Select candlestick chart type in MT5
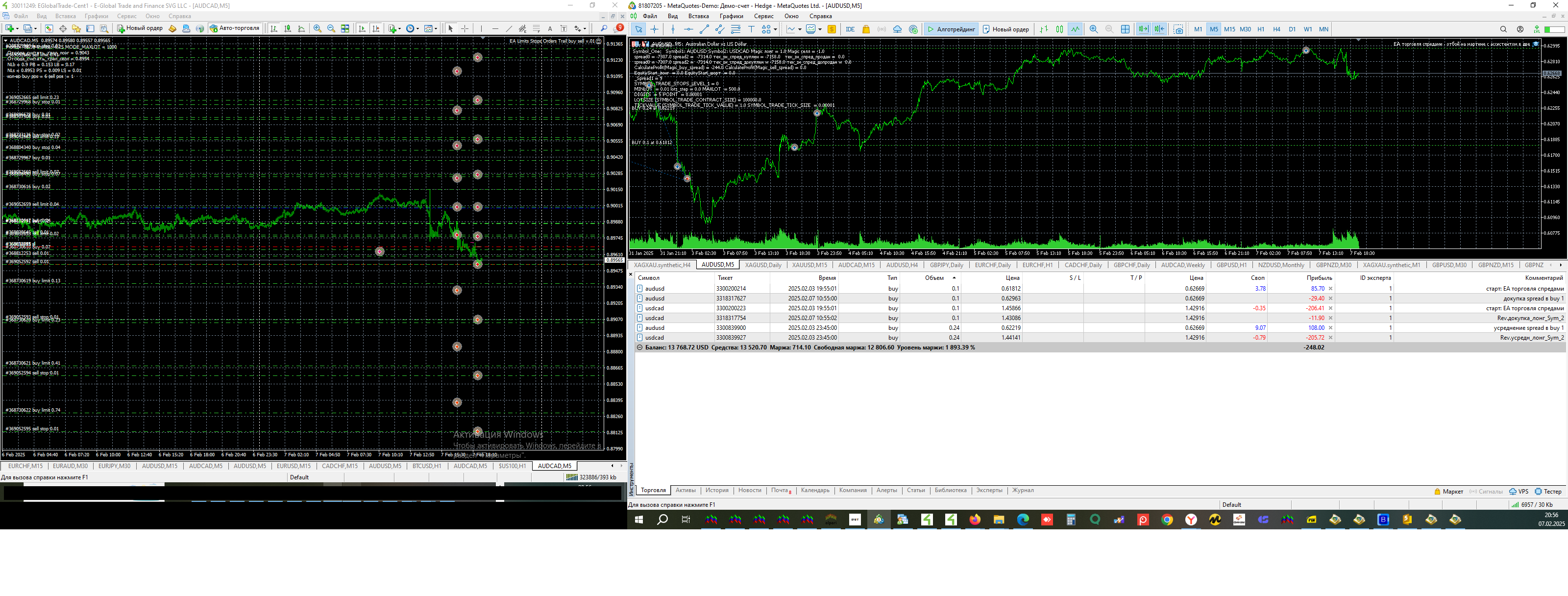Viewport: 1568px width, 596px height. click(1059, 29)
